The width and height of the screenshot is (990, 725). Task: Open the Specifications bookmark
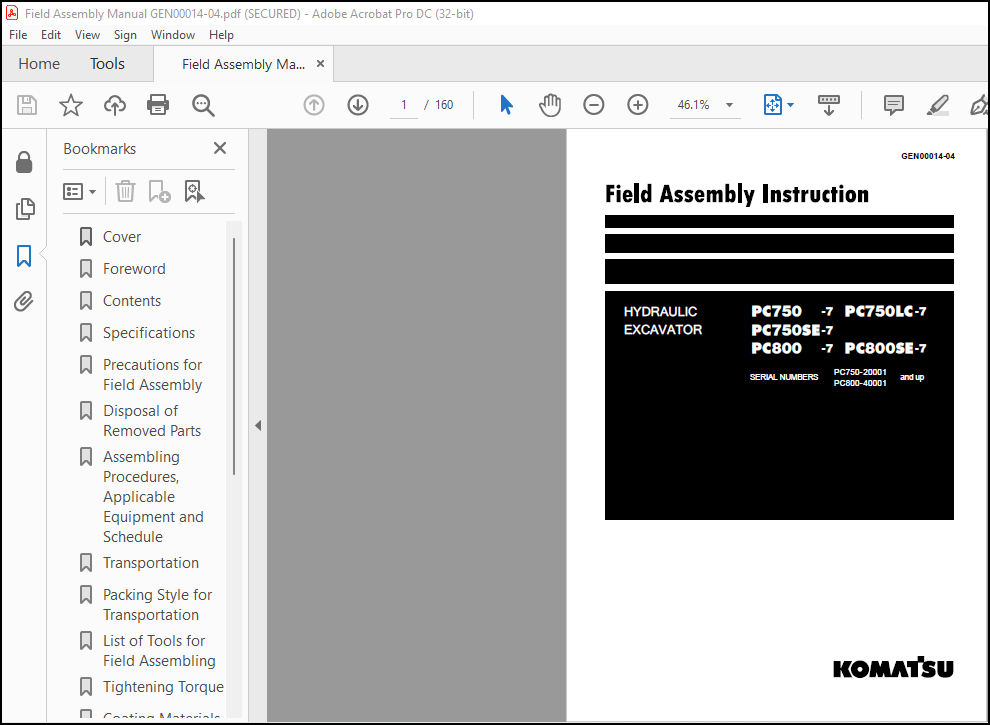149,333
